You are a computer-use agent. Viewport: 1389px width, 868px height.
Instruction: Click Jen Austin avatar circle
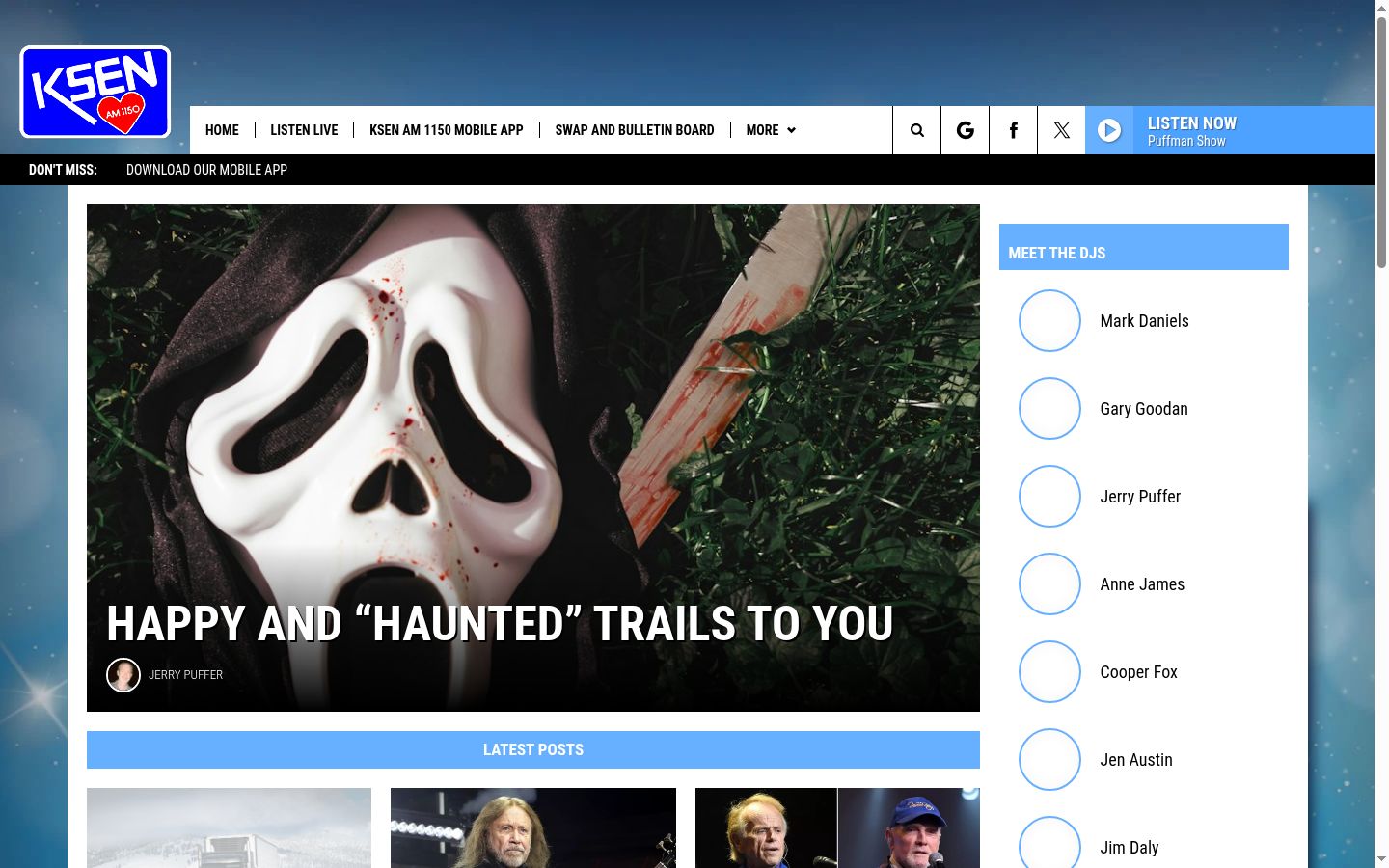pyautogui.click(x=1049, y=760)
